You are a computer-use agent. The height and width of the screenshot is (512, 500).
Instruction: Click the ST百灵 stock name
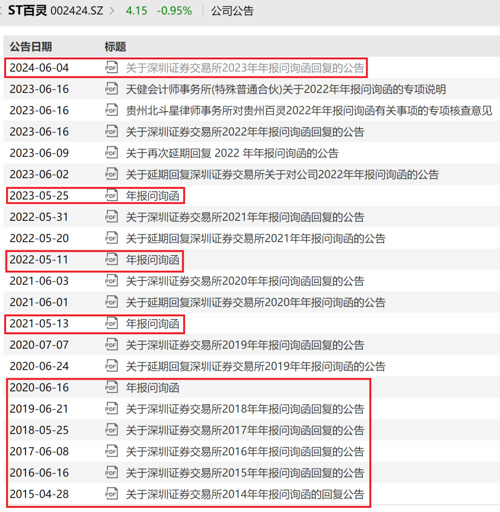click(x=27, y=10)
